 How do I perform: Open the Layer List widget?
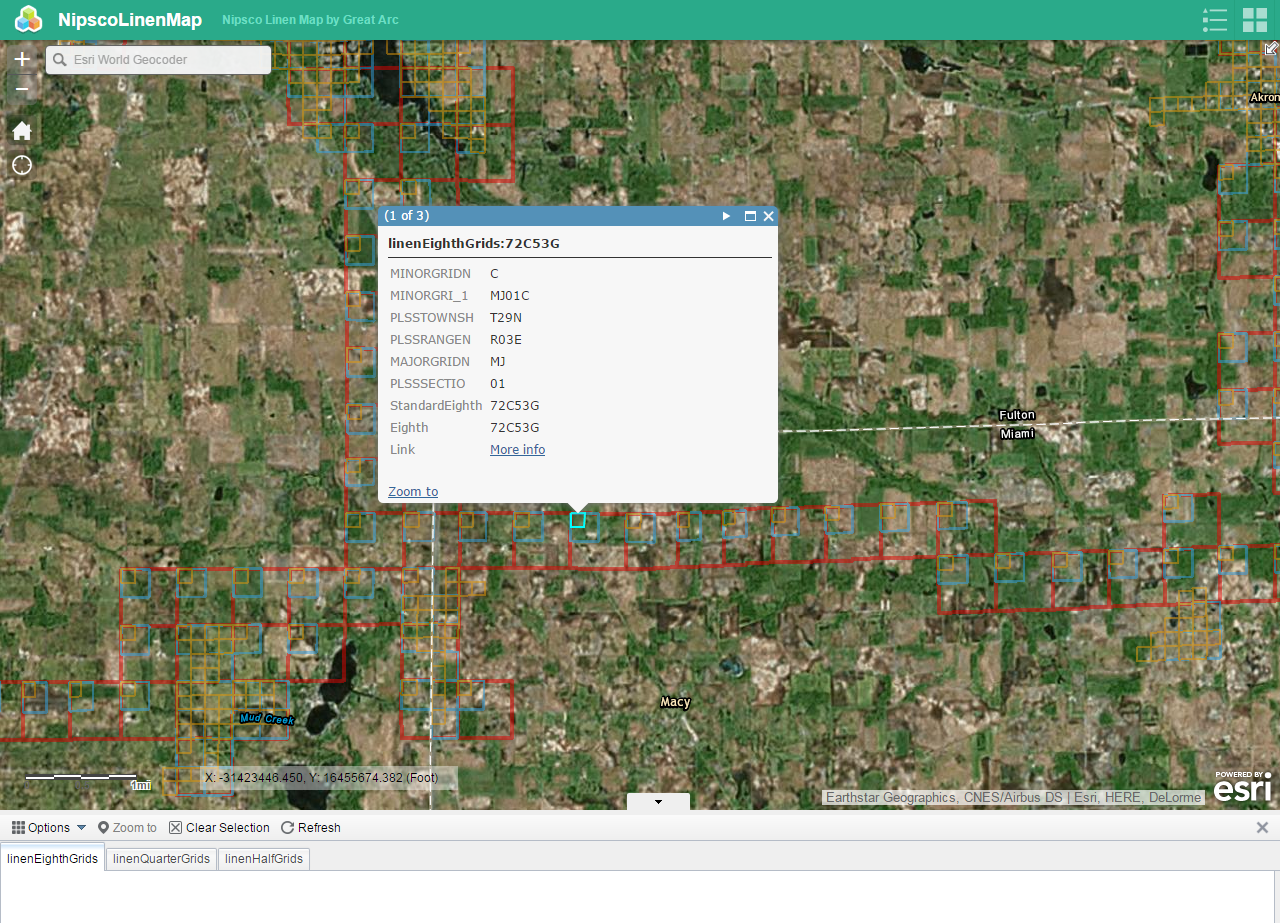pyautogui.click(x=1215, y=20)
